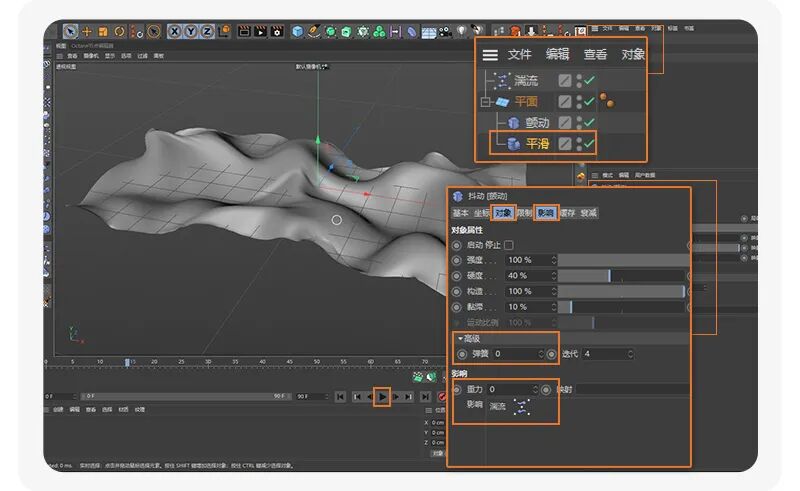
Task: Click the 重力 value input field
Action: [512, 389]
